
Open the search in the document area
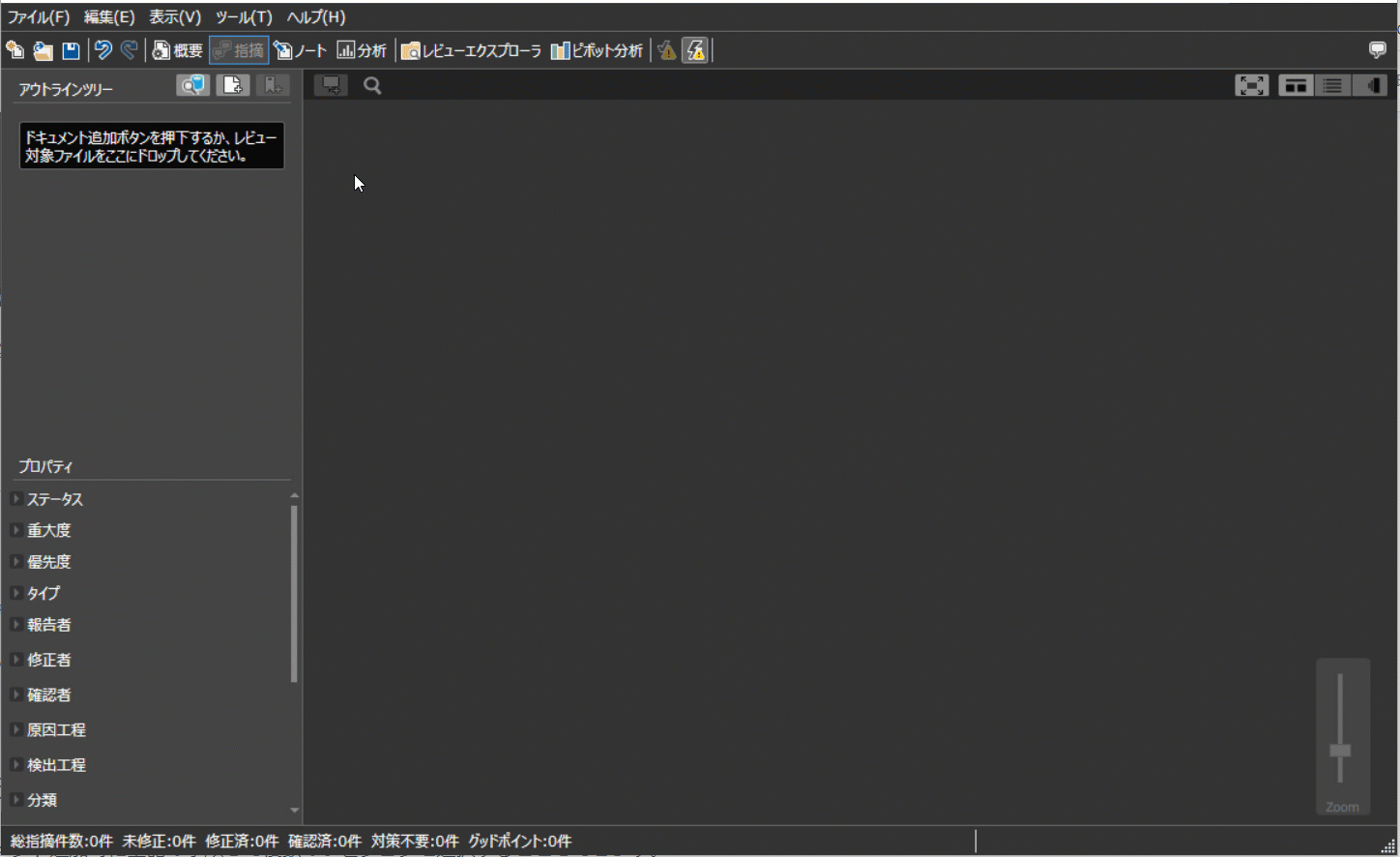(372, 85)
